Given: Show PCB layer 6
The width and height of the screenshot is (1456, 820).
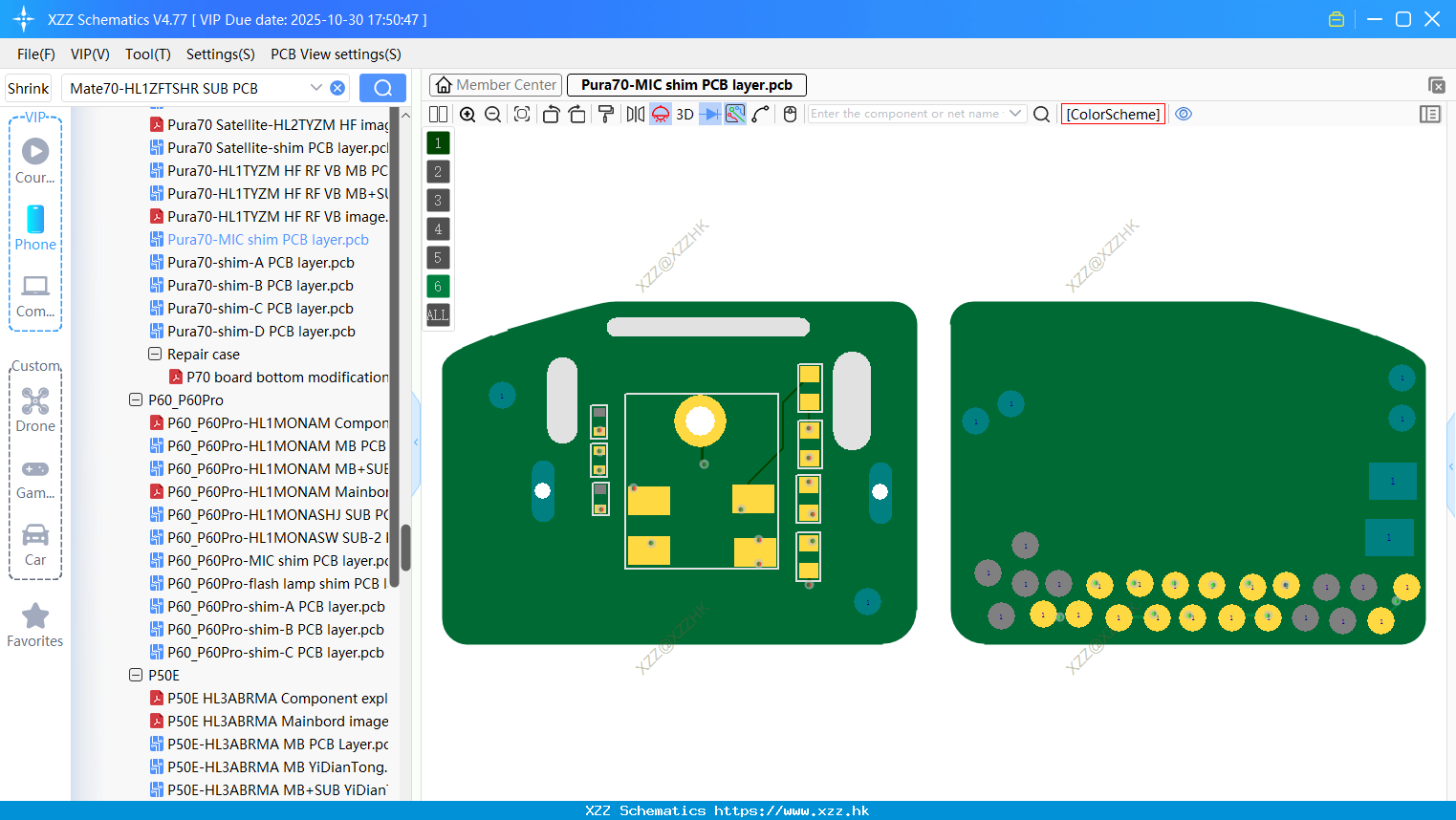Looking at the screenshot, I should [x=438, y=287].
